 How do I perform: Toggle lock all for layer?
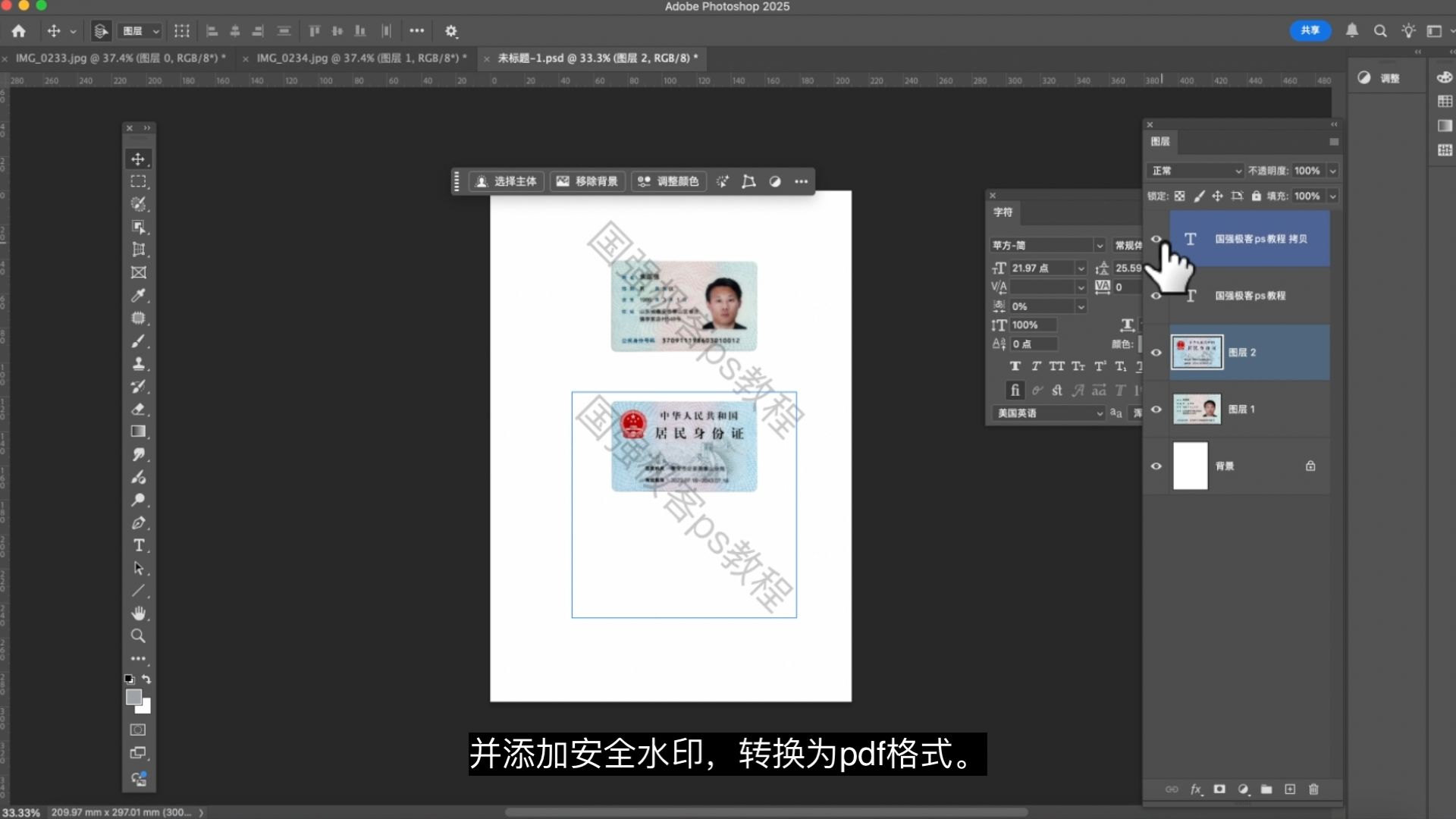[1257, 196]
